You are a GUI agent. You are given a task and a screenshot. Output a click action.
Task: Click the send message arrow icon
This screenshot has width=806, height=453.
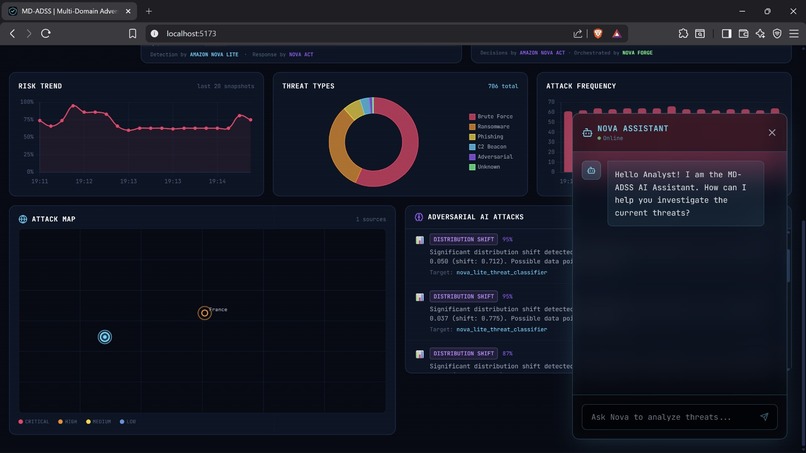click(x=764, y=416)
